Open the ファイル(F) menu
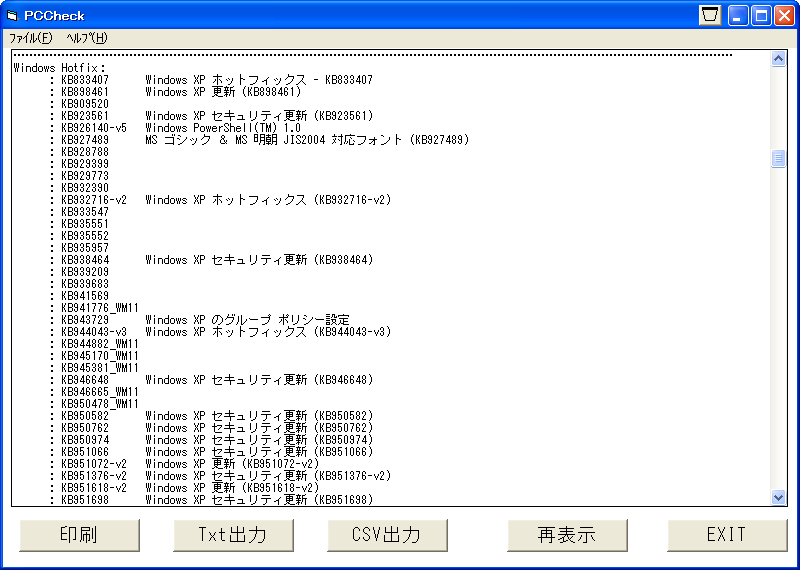800x570 pixels. pos(31,38)
